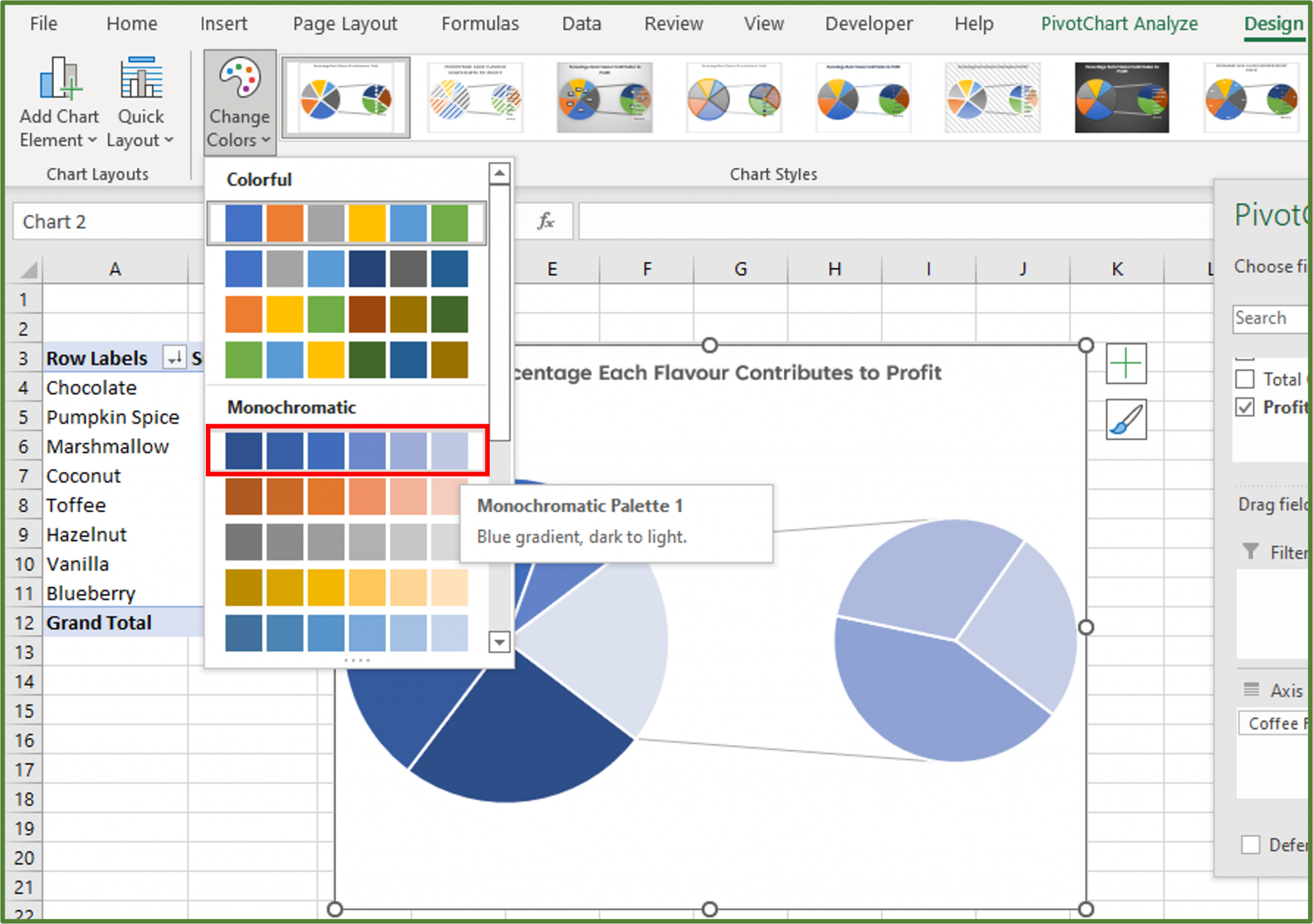The width and height of the screenshot is (1313, 924).
Task: Open the Formulas ribbon tab
Action: [x=480, y=24]
